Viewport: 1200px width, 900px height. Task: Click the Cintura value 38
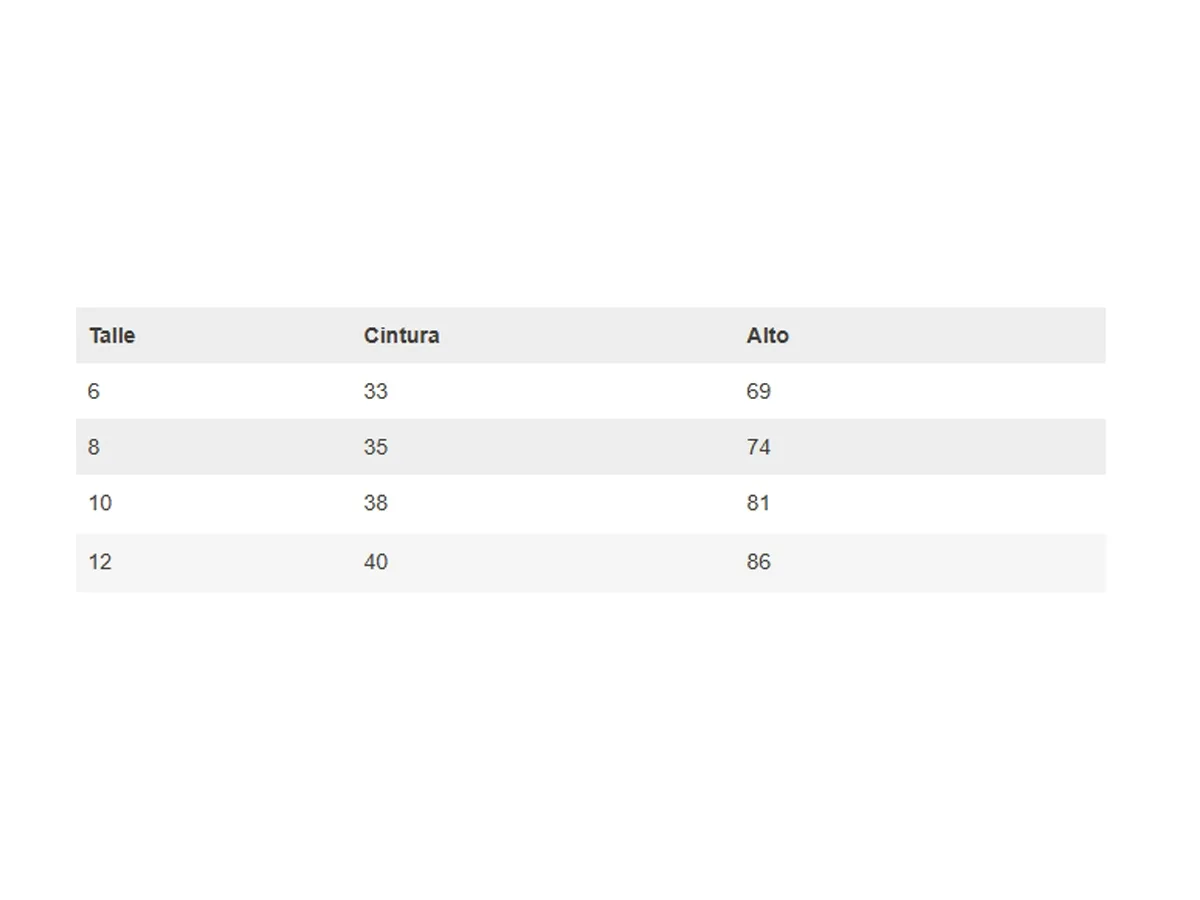pos(375,503)
